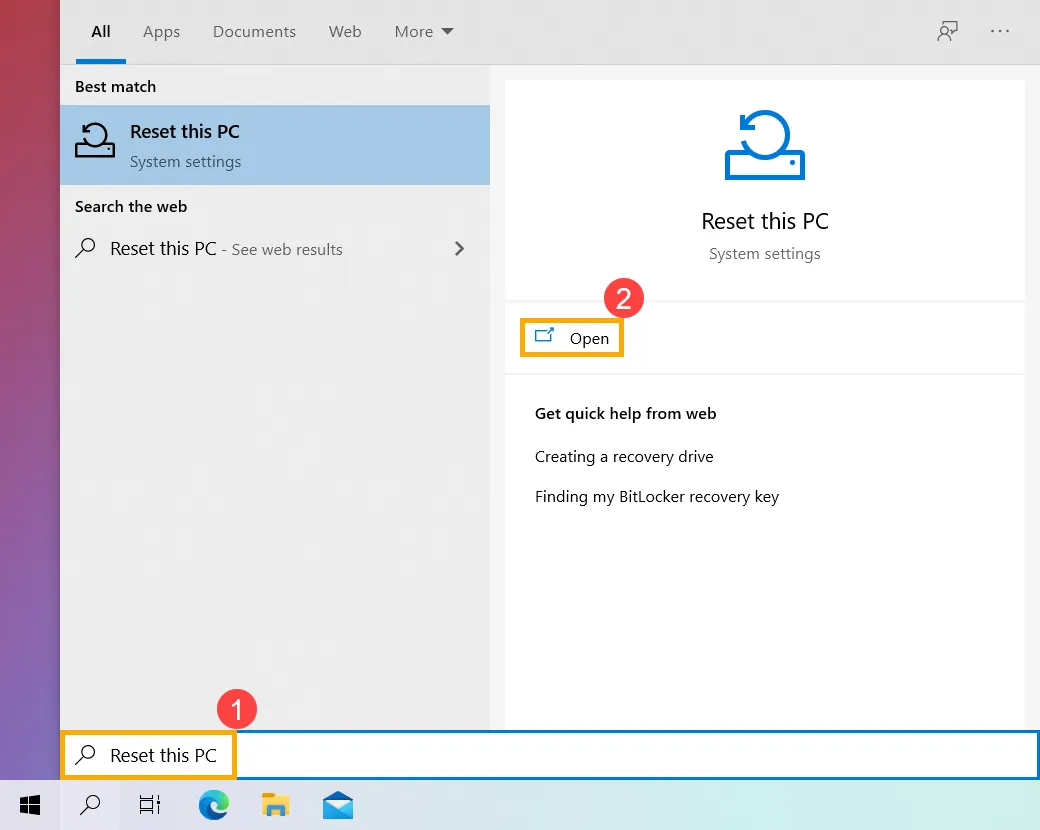Click the feedback person icon in search header

click(947, 31)
